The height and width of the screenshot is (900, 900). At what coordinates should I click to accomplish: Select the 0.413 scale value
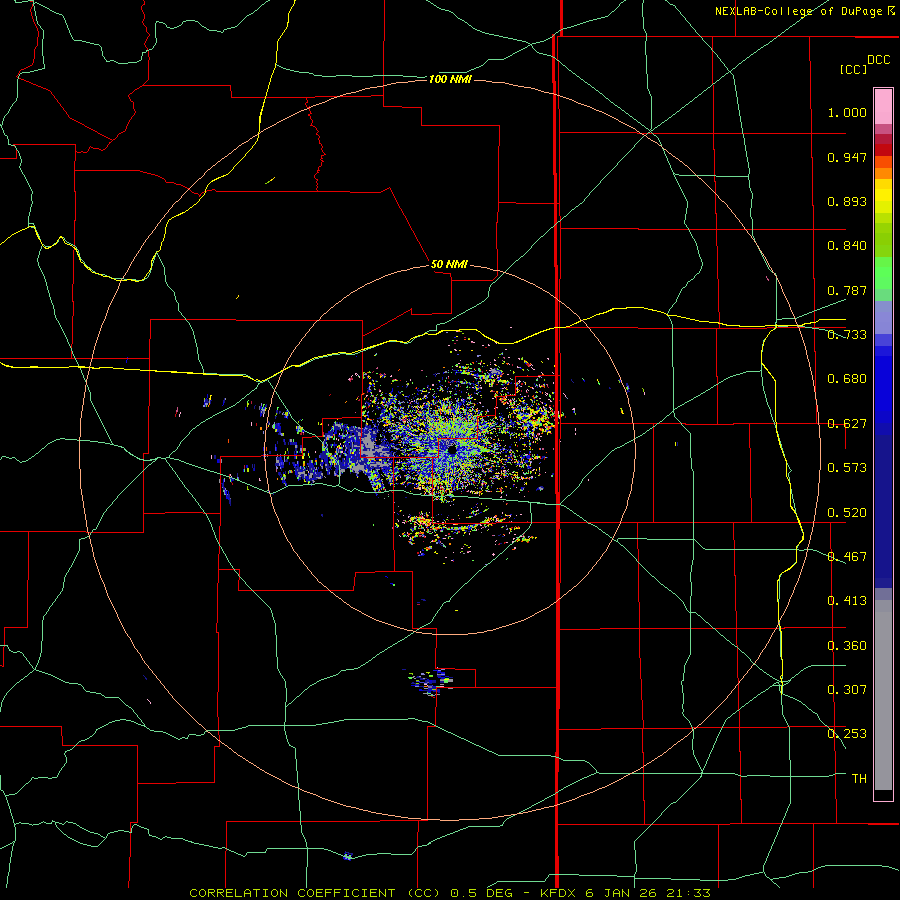pos(847,601)
